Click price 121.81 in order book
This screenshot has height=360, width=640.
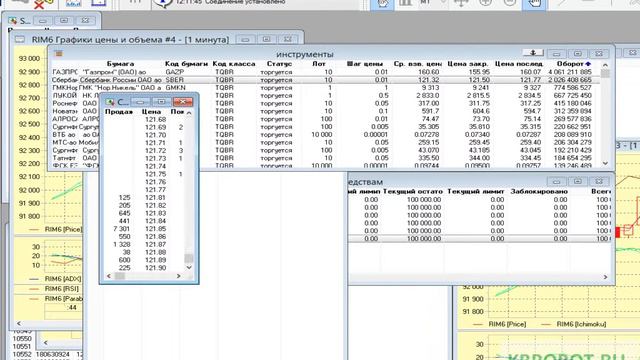156,198
